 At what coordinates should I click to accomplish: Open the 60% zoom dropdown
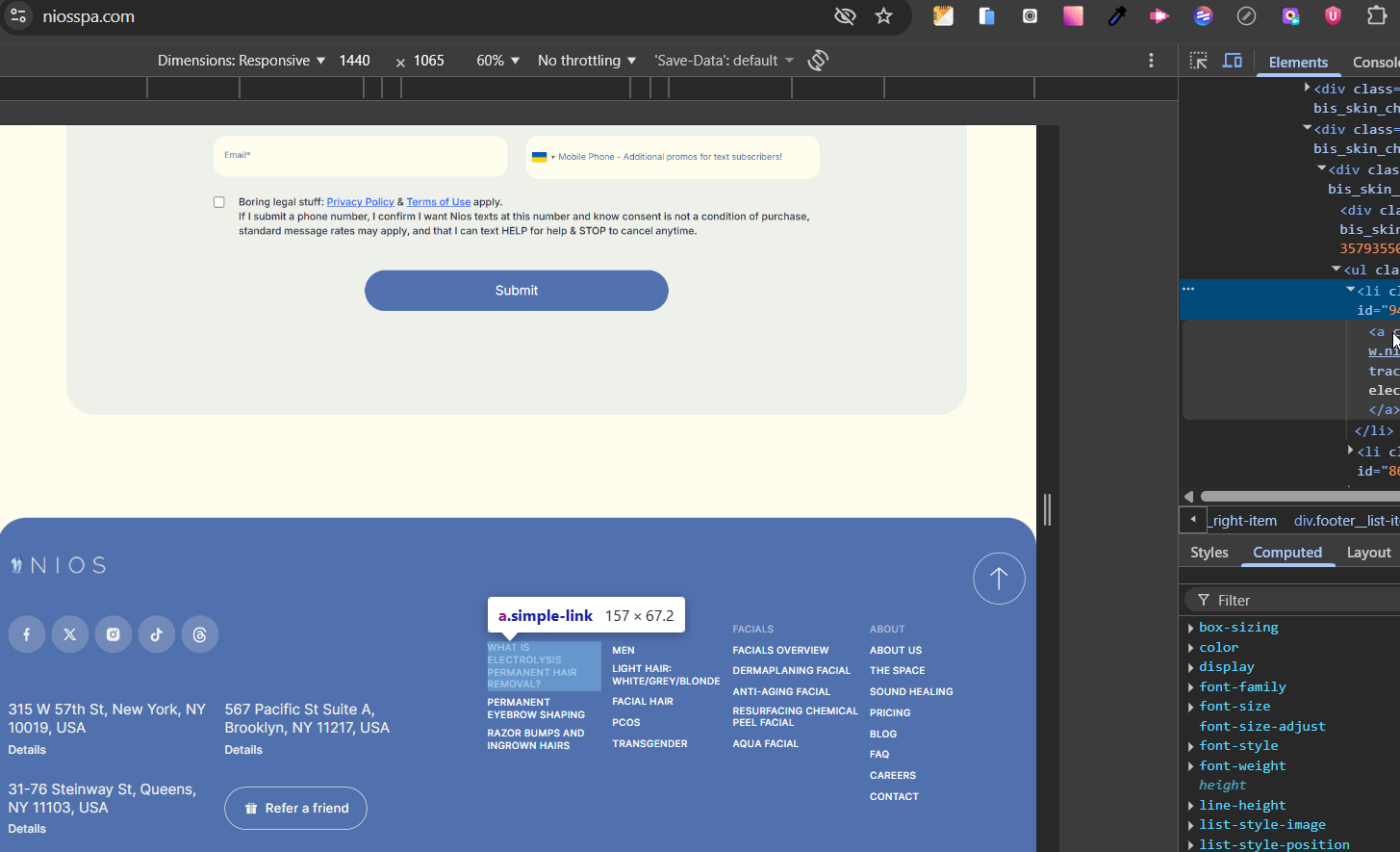click(497, 60)
